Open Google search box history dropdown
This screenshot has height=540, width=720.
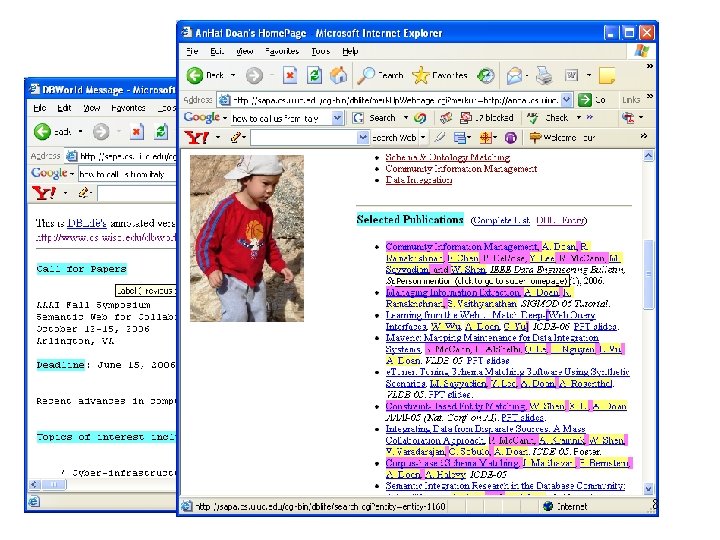click(338, 118)
